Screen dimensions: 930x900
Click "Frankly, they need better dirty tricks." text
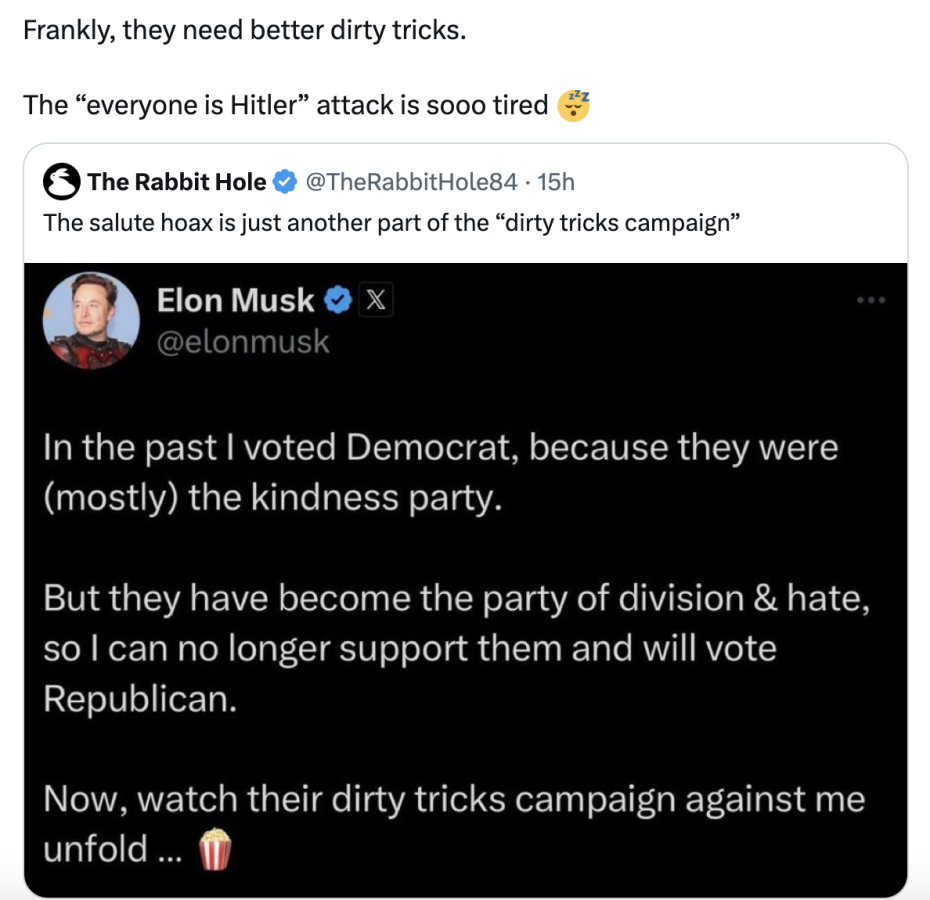(245, 30)
